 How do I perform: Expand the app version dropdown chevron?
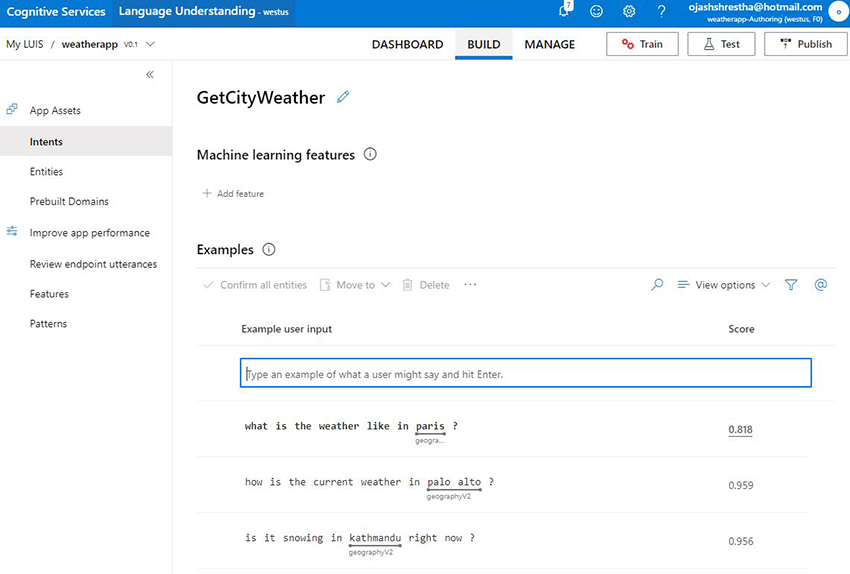[x=151, y=44]
